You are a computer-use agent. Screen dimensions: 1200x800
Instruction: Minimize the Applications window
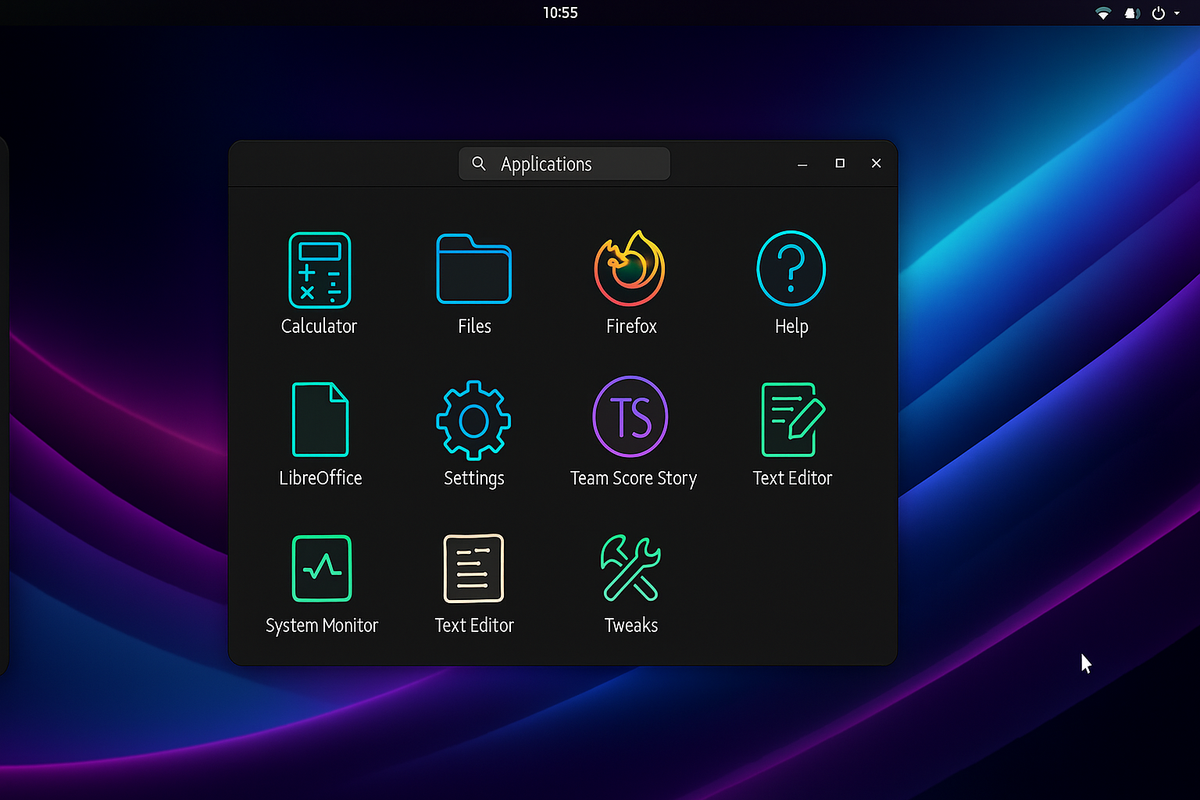pos(802,164)
